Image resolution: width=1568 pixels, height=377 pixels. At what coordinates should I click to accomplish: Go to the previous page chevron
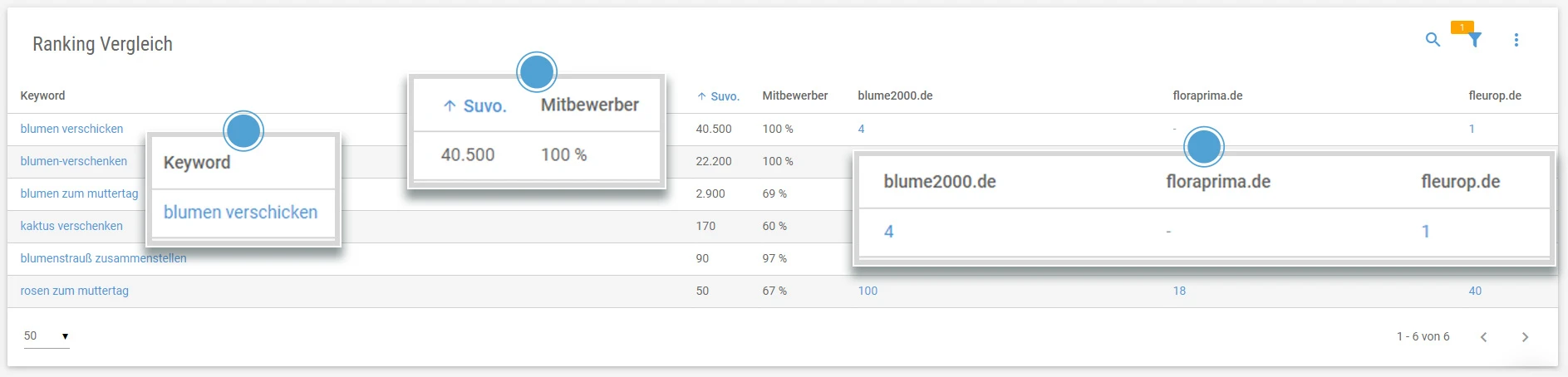pos(1483,337)
